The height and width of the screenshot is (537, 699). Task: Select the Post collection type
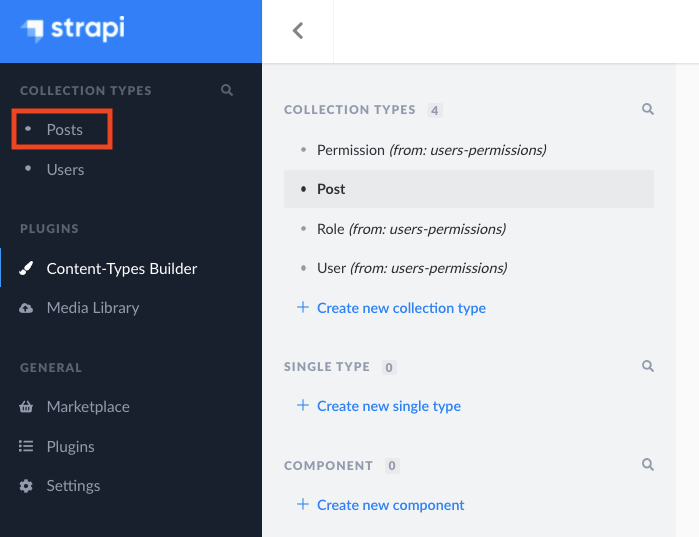click(x=469, y=189)
